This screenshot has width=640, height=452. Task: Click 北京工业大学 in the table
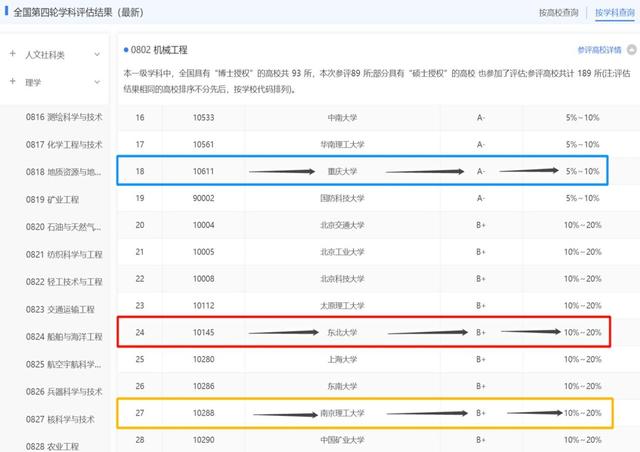pyautogui.click(x=342, y=252)
